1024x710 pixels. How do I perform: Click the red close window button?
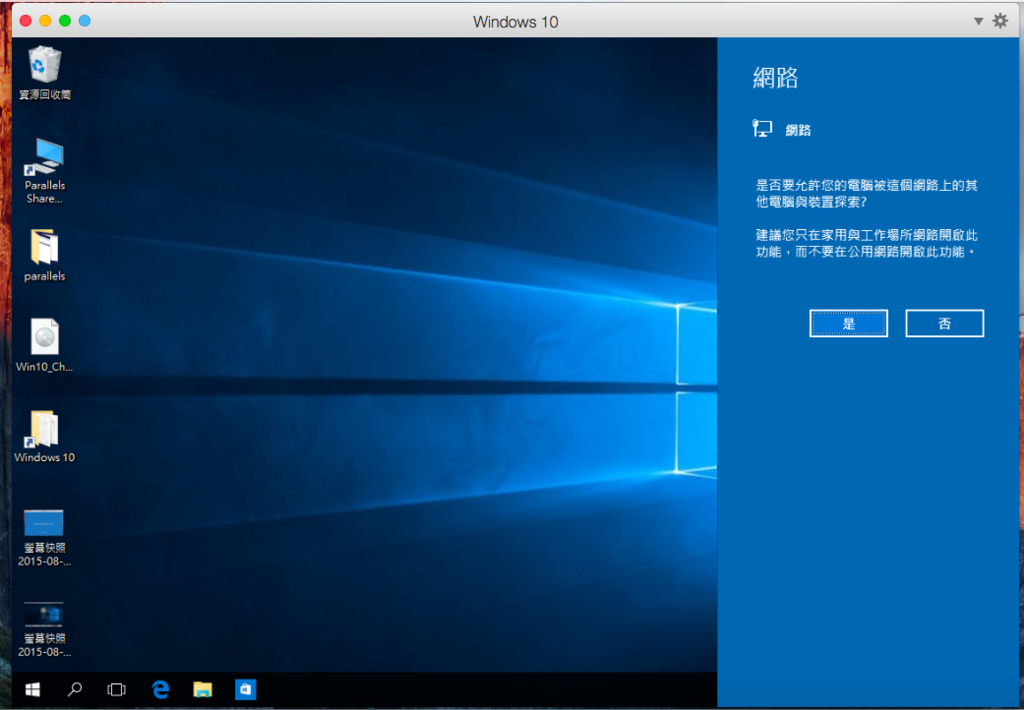click(25, 21)
